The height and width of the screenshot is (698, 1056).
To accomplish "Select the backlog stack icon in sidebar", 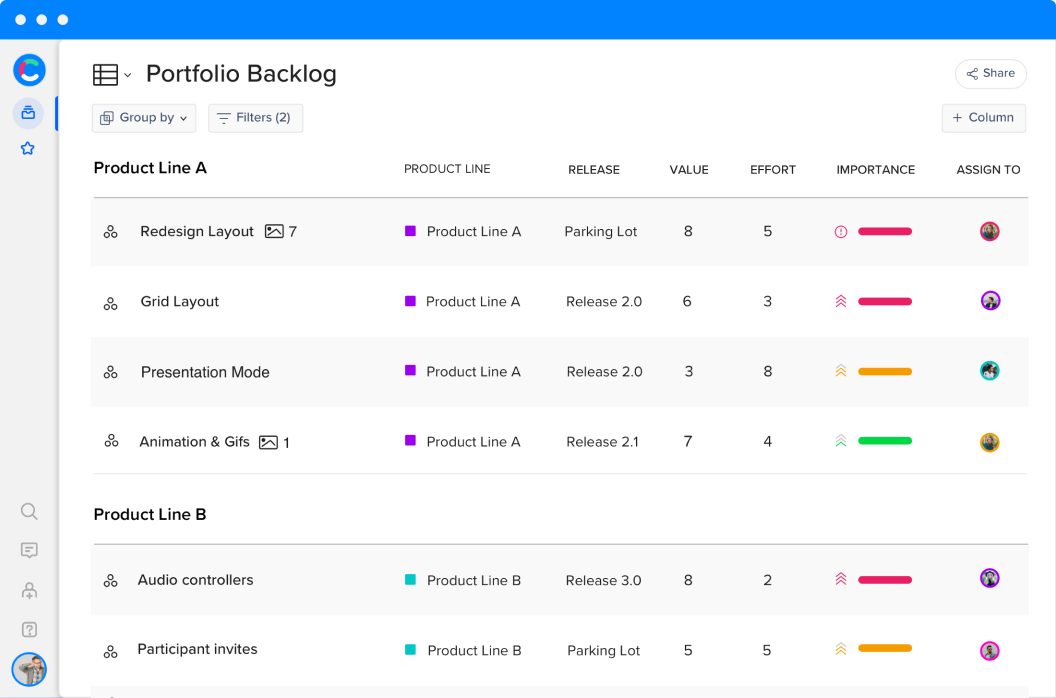I will [x=28, y=113].
